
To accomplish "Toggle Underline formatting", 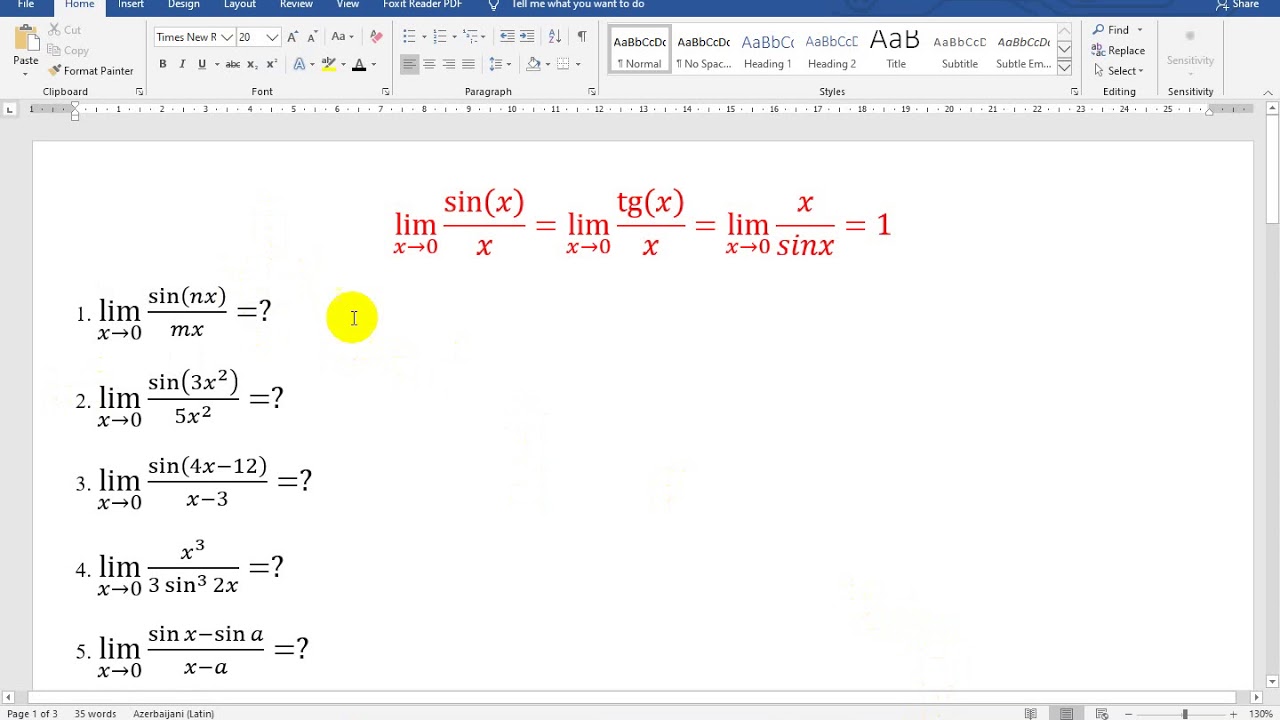I will coord(201,64).
